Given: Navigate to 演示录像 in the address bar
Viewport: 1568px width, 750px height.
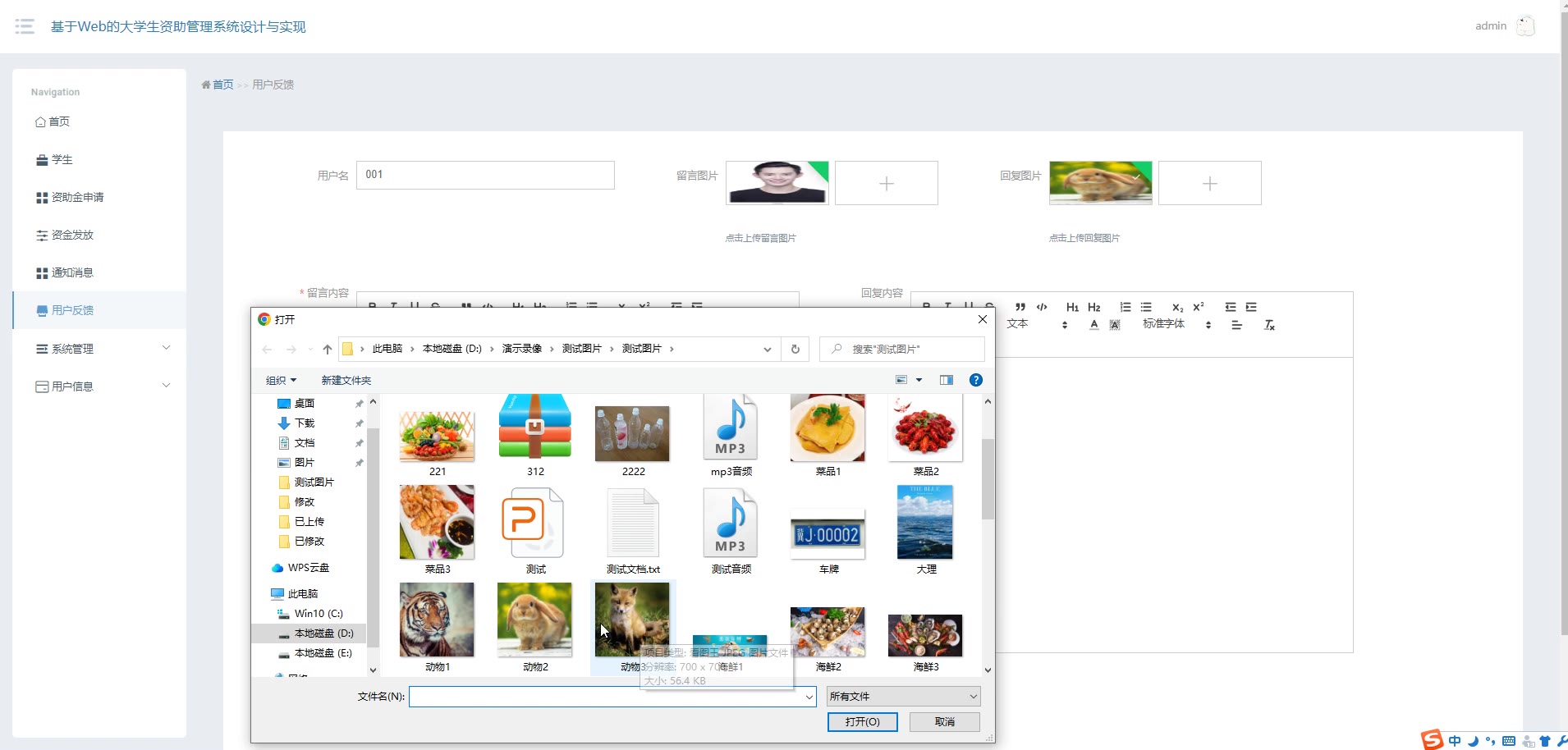Looking at the screenshot, I should click(x=522, y=349).
